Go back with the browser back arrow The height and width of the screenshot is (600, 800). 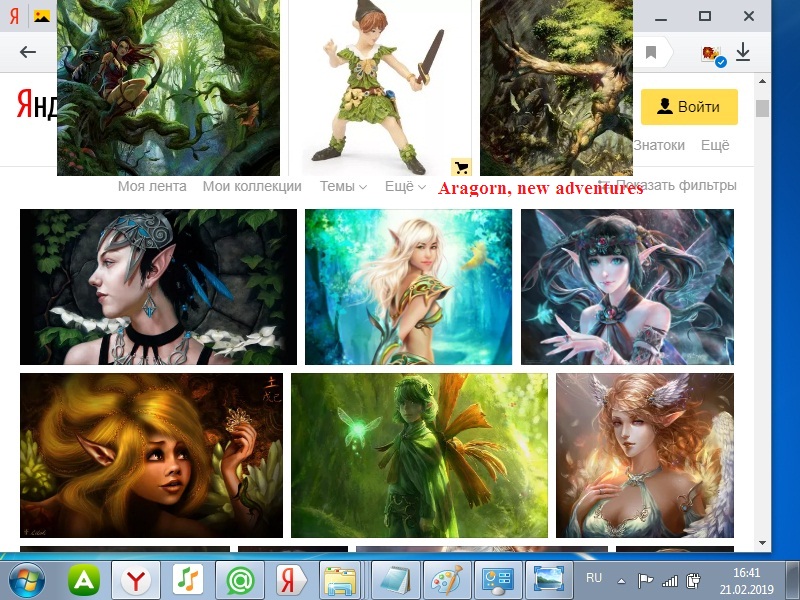(28, 52)
